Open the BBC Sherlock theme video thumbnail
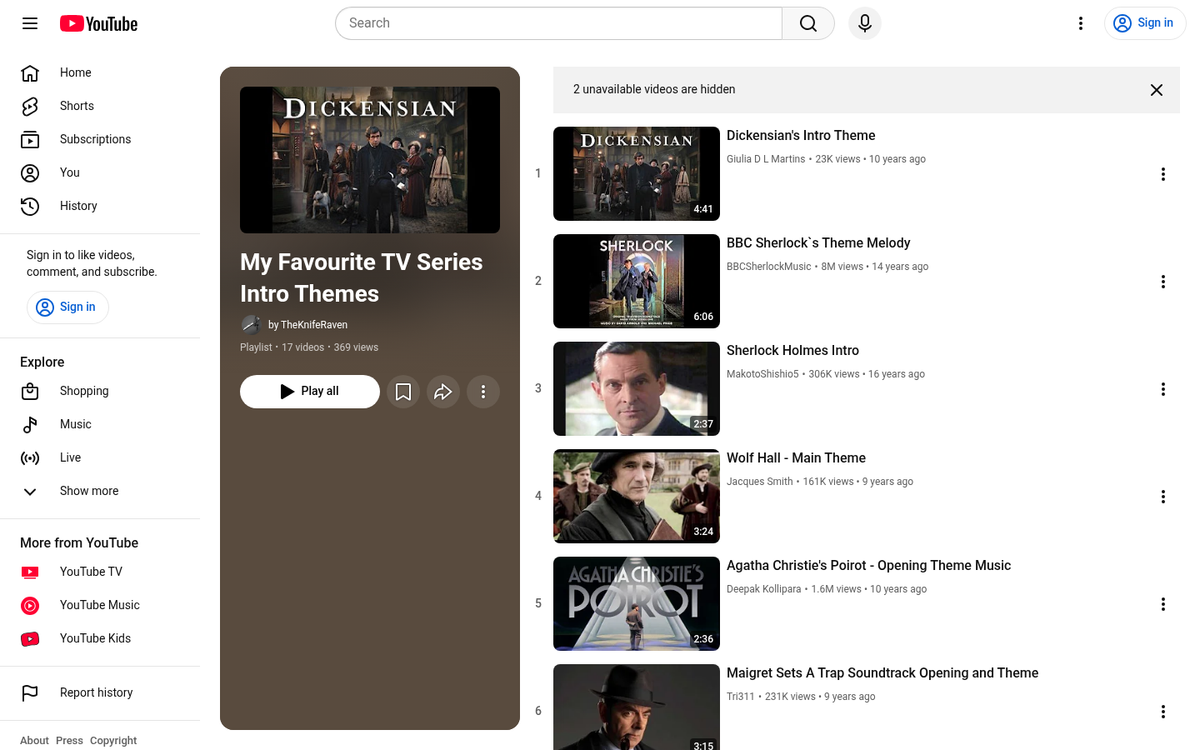 coord(636,281)
